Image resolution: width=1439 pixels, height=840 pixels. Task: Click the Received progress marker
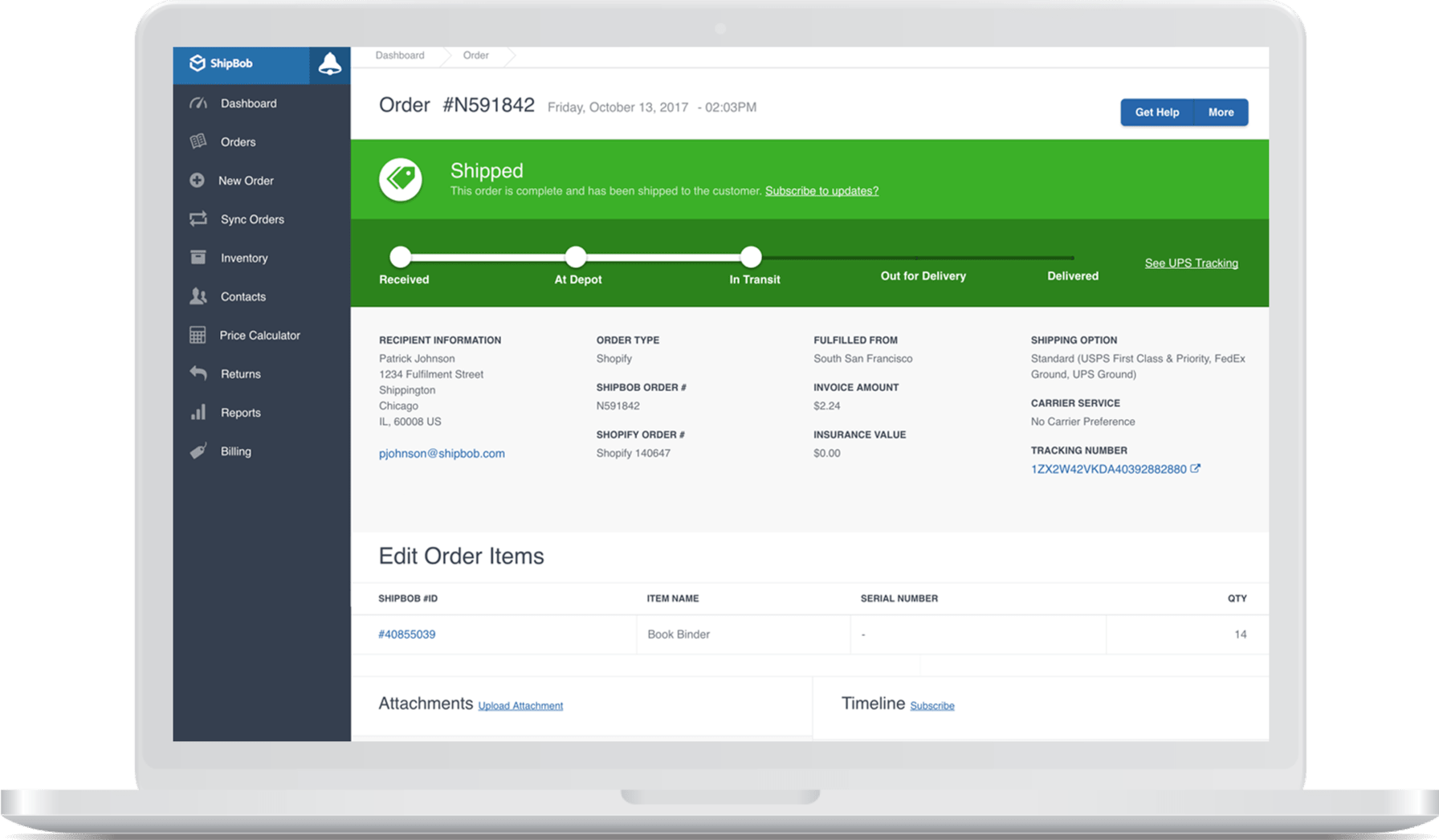[x=401, y=257]
